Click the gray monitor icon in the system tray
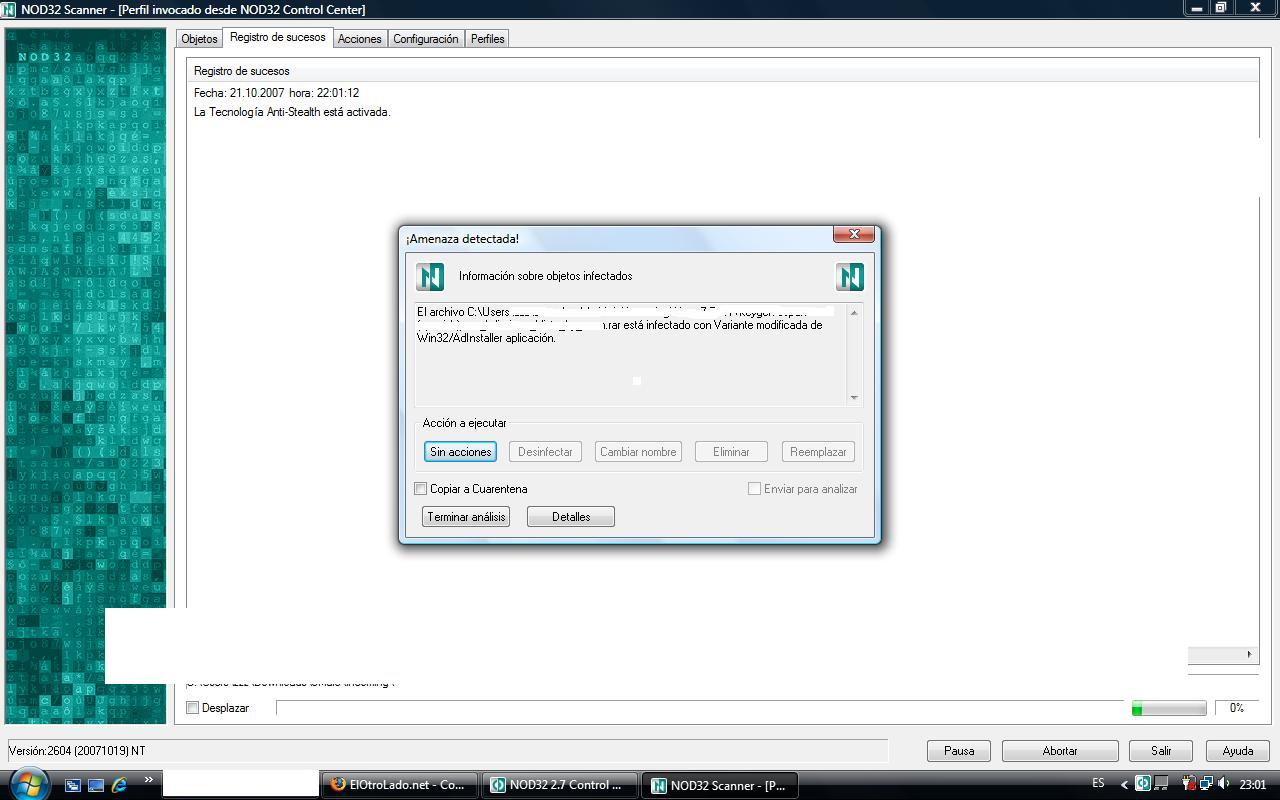Viewport: 1280px width, 800px height. click(1160, 784)
